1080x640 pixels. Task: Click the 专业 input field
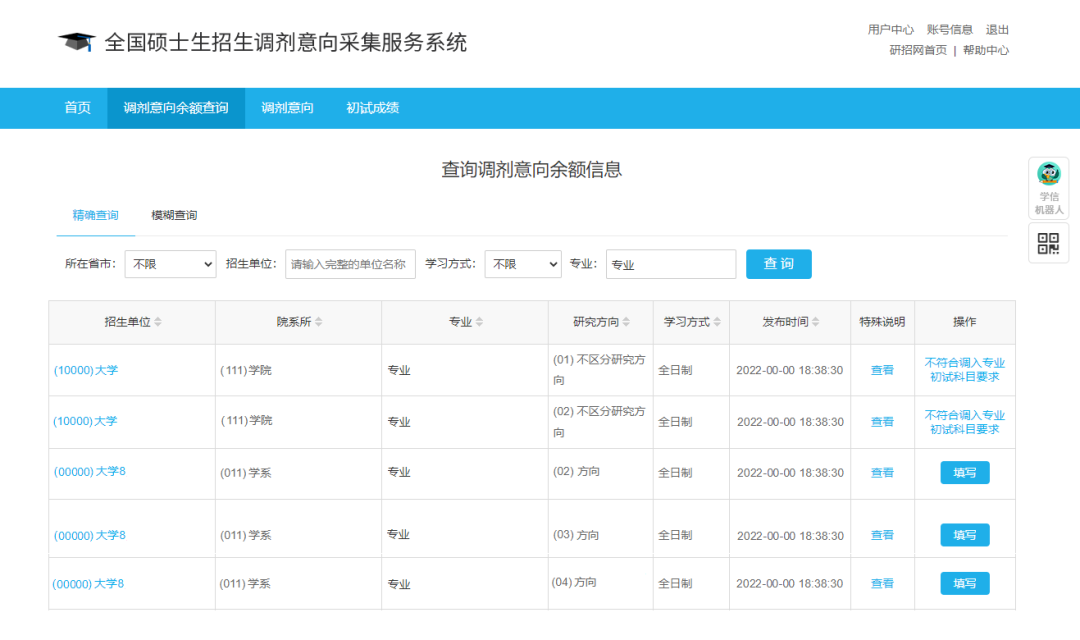pyautogui.click(x=670, y=264)
